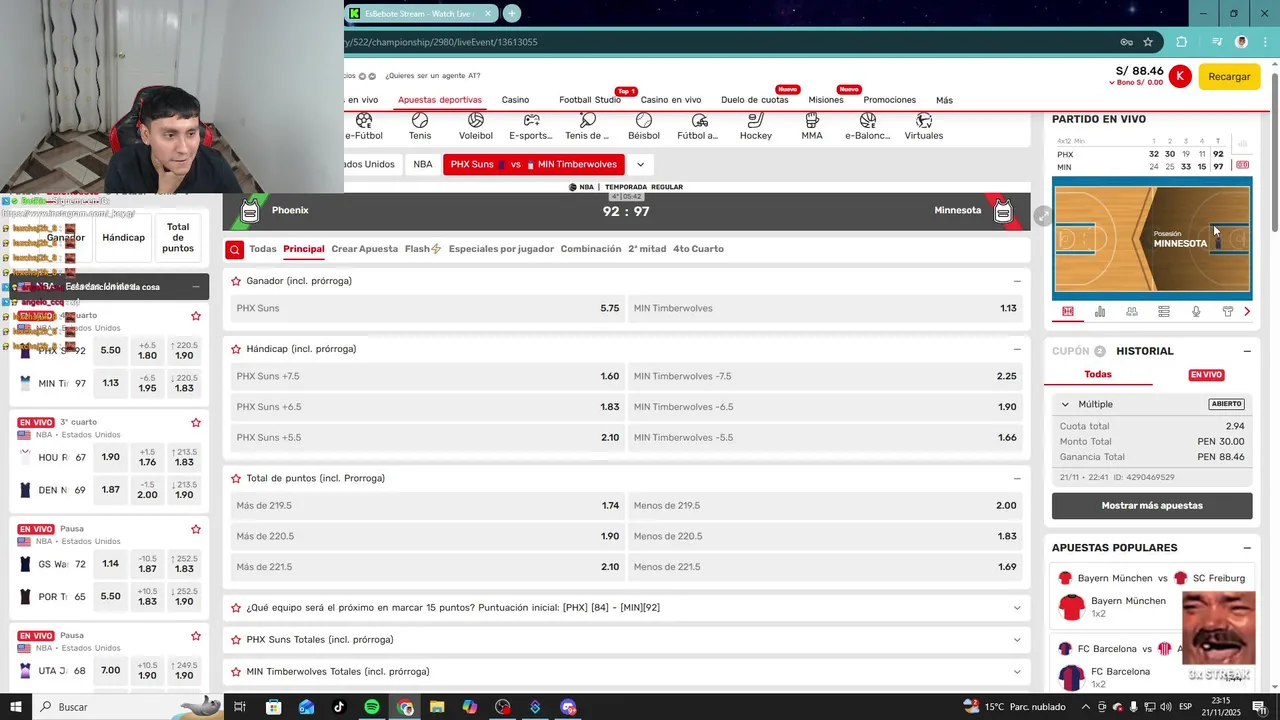1280x720 pixels.
Task: Open the Chrome media control icon
Action: point(1217,42)
